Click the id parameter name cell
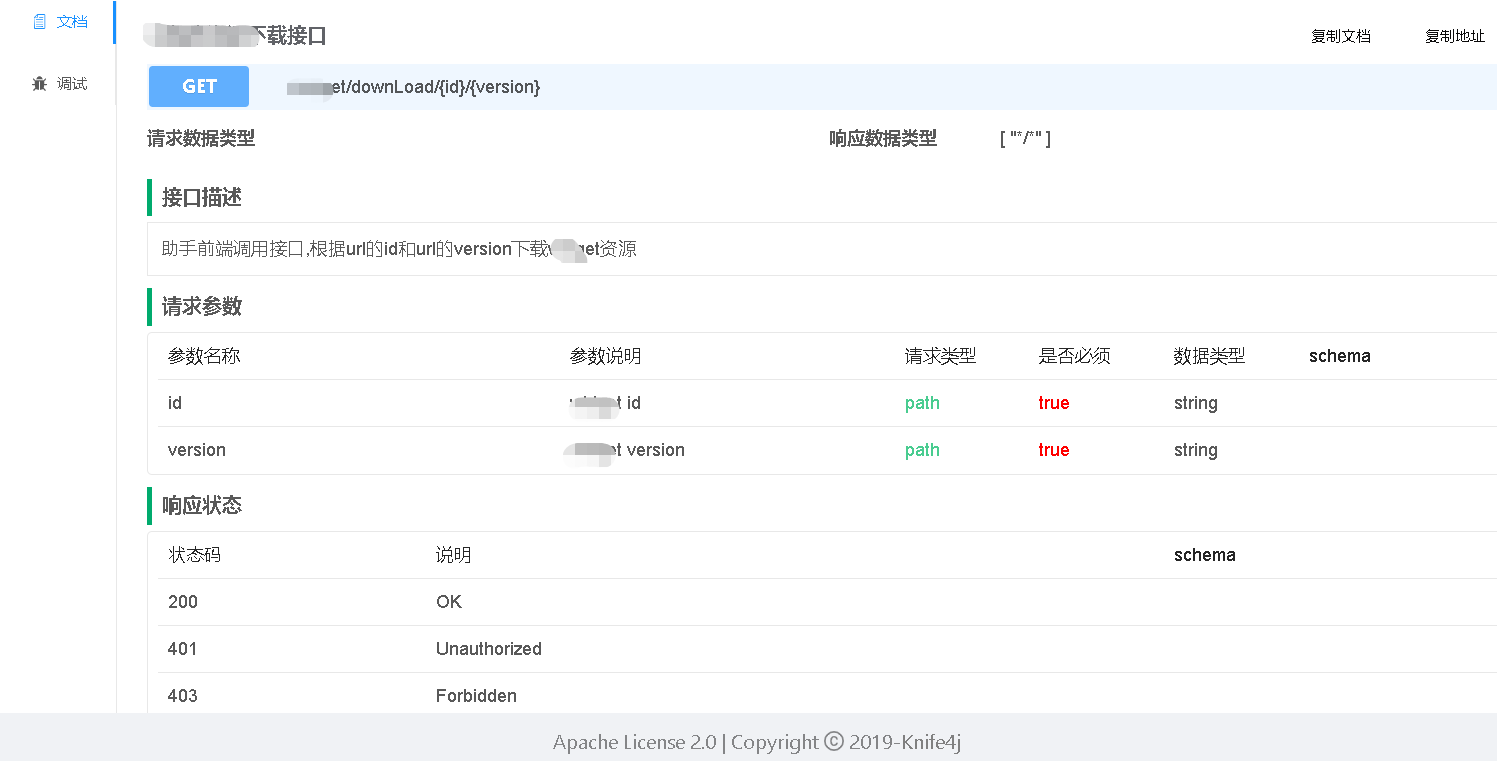Image resolution: width=1497 pixels, height=761 pixels. pyautogui.click(x=175, y=403)
